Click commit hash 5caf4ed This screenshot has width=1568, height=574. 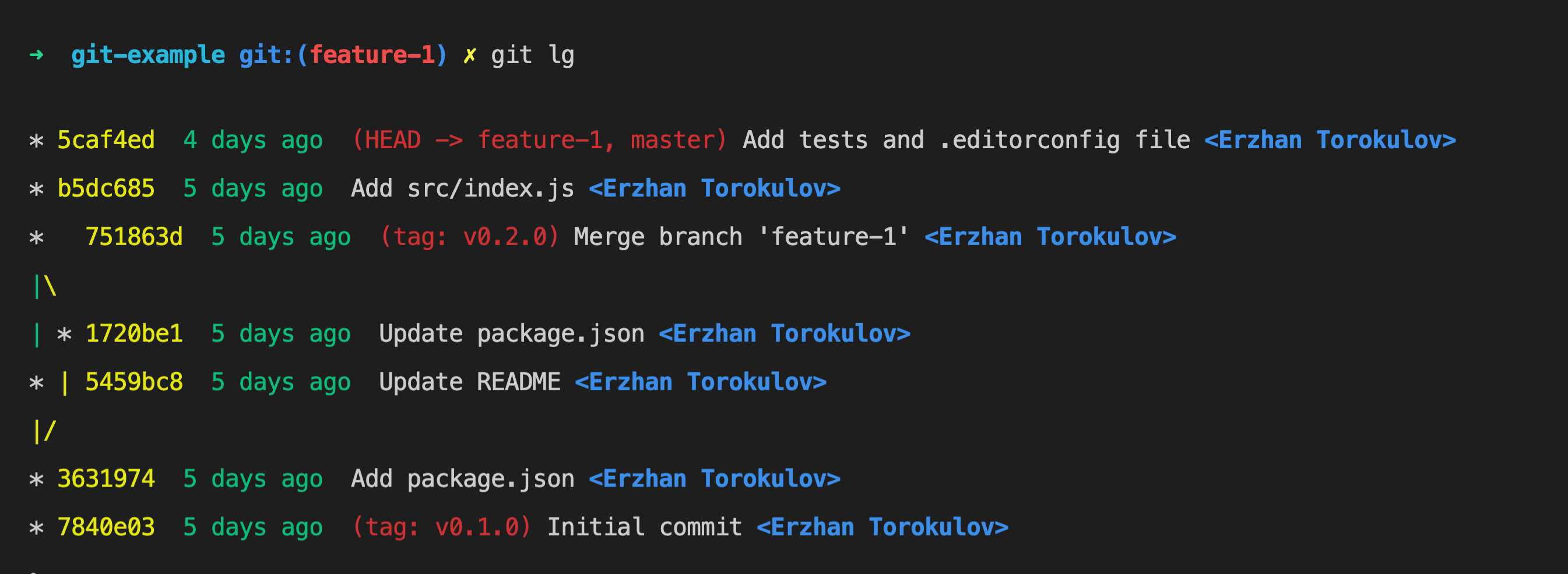point(106,140)
